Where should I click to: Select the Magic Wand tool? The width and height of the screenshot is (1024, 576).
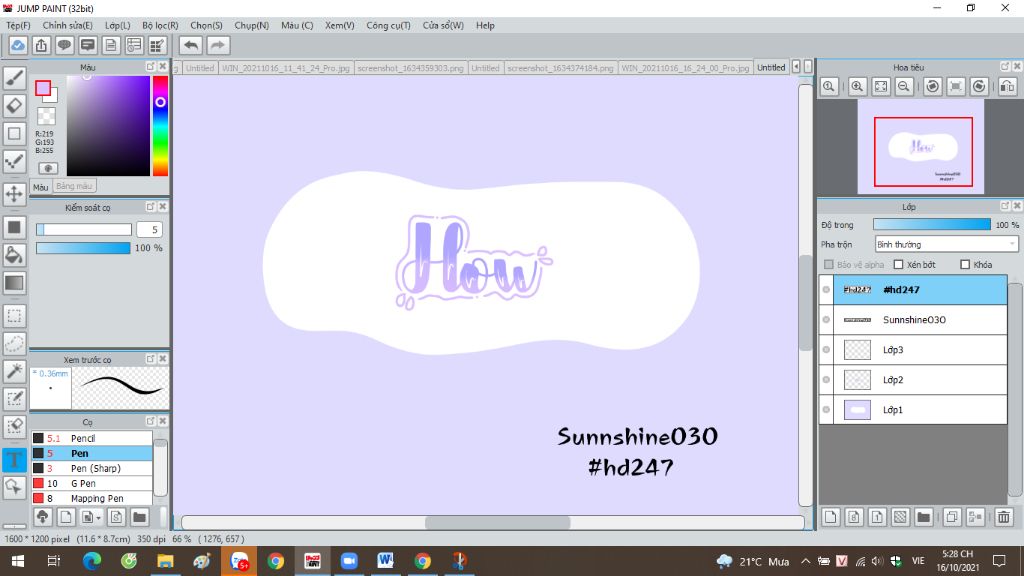click(x=14, y=371)
